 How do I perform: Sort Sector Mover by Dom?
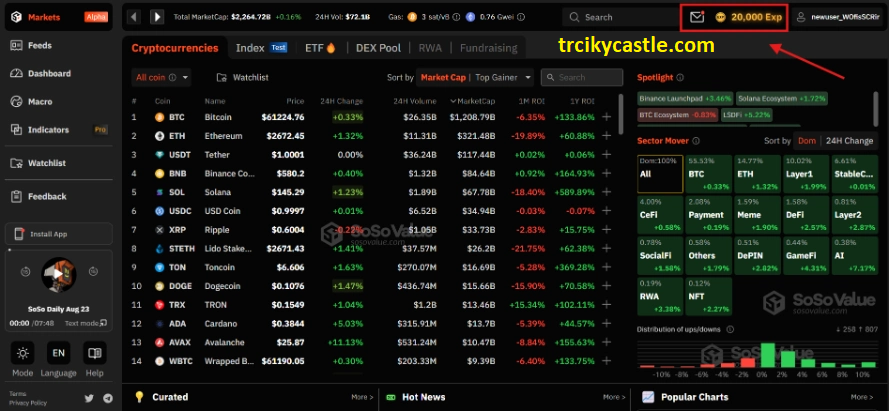point(807,141)
